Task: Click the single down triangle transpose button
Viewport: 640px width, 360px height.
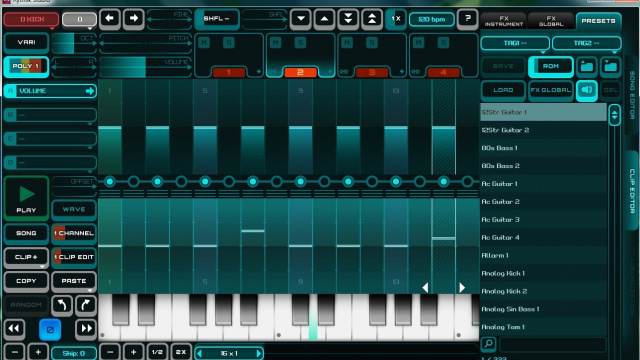Action: pos(301,19)
